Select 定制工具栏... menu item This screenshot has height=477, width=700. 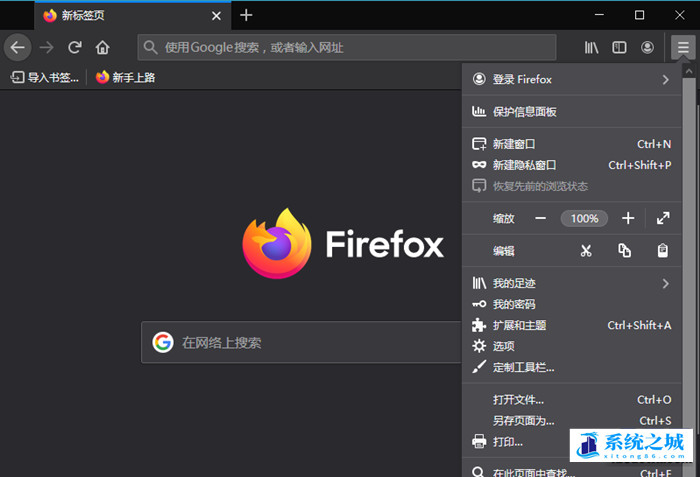571,368
